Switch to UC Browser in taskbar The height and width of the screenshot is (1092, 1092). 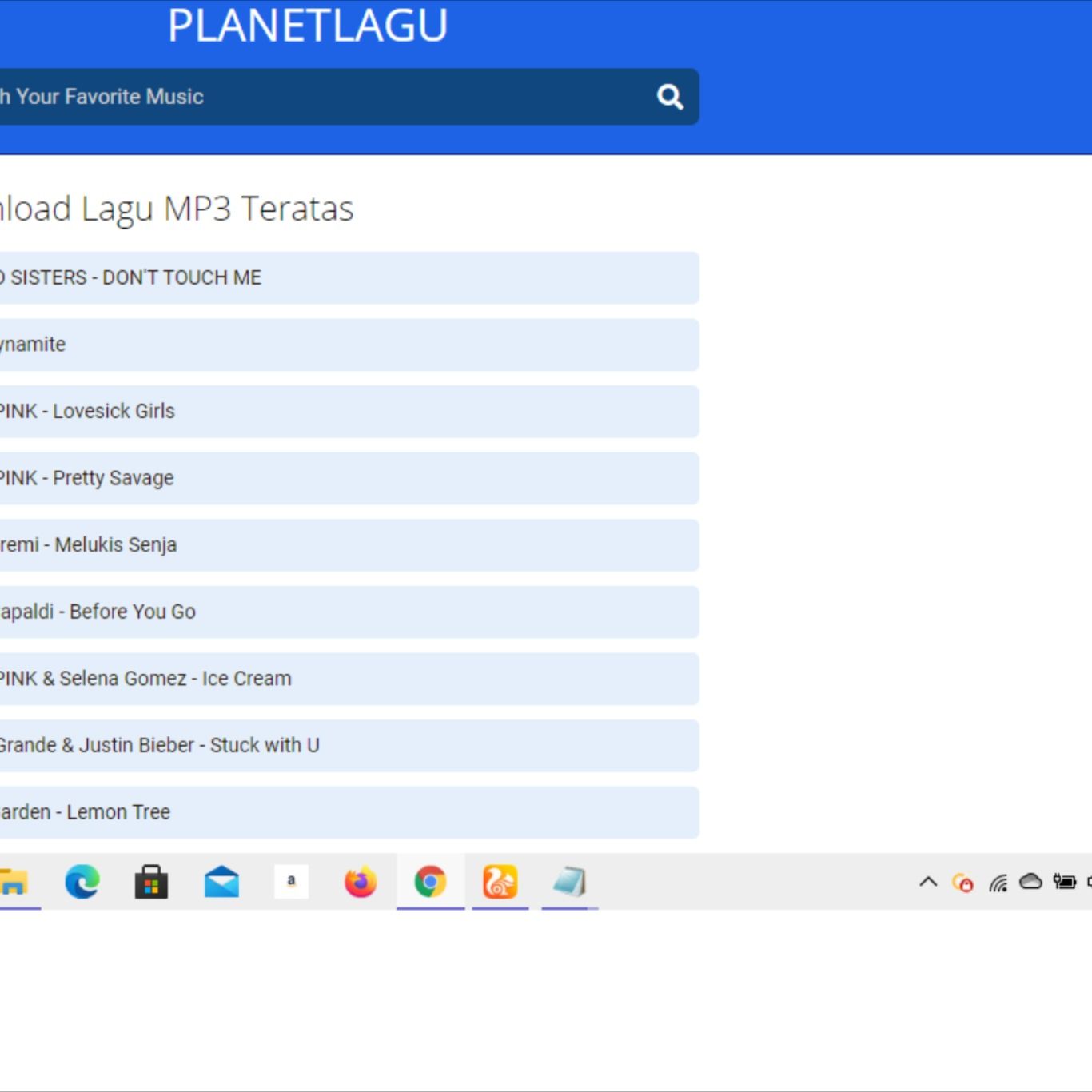coord(500,882)
